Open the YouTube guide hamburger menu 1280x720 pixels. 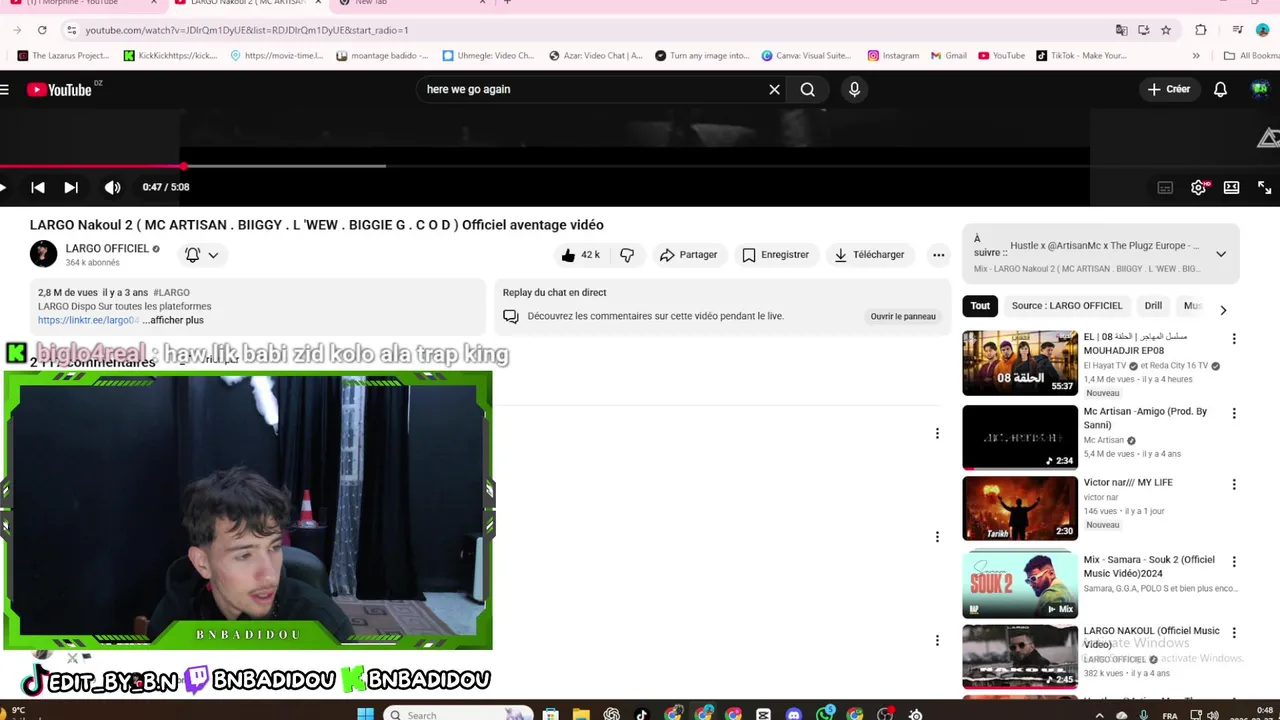(5, 90)
